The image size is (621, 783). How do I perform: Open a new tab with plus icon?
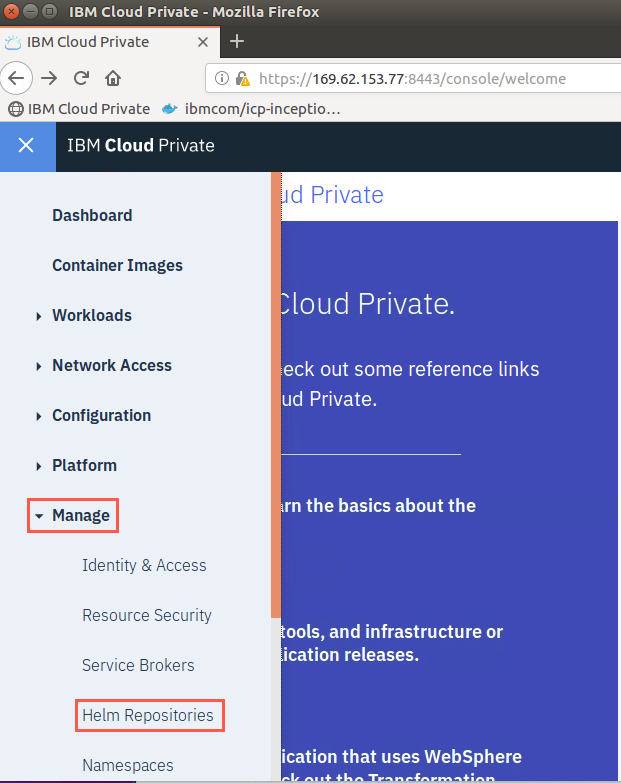(x=237, y=41)
